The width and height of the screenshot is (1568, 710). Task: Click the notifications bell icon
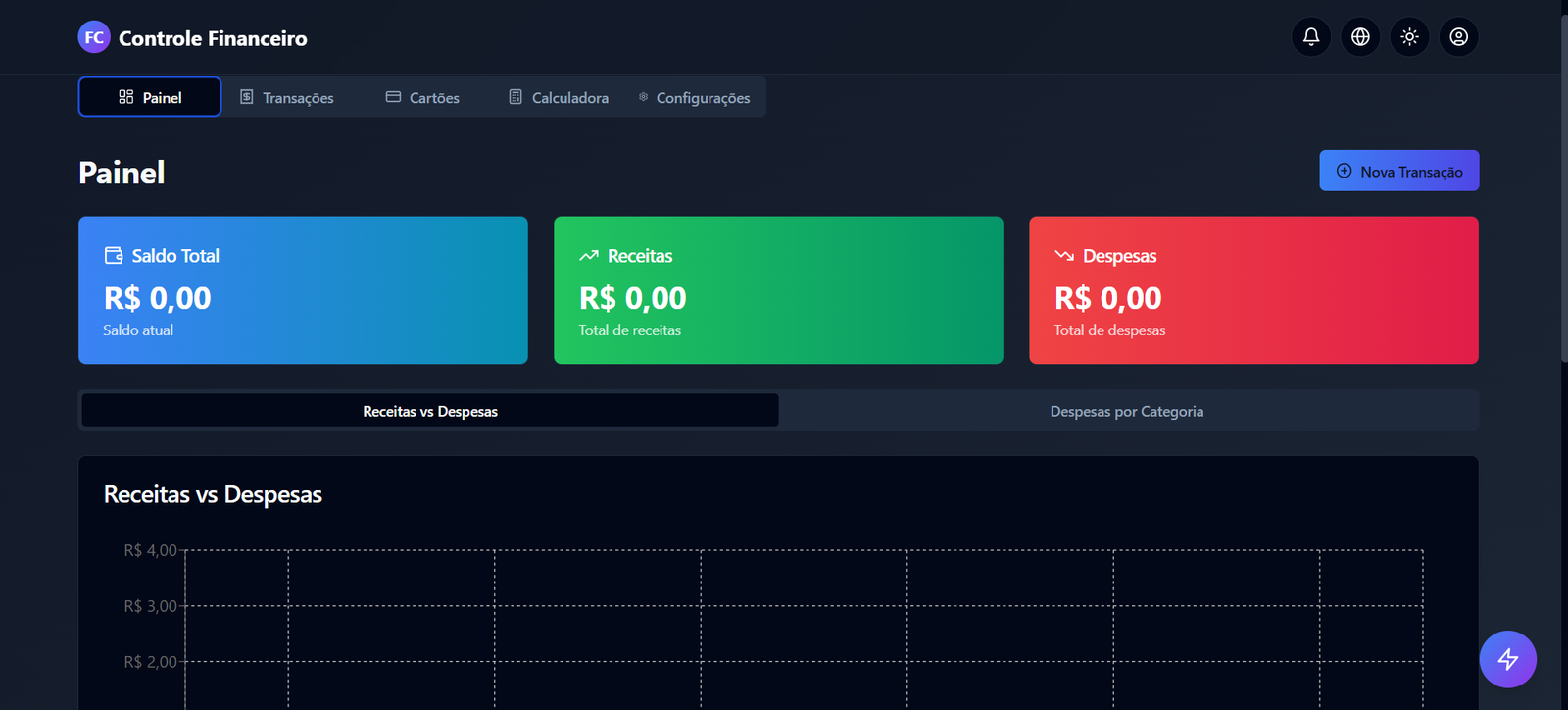pyautogui.click(x=1310, y=37)
